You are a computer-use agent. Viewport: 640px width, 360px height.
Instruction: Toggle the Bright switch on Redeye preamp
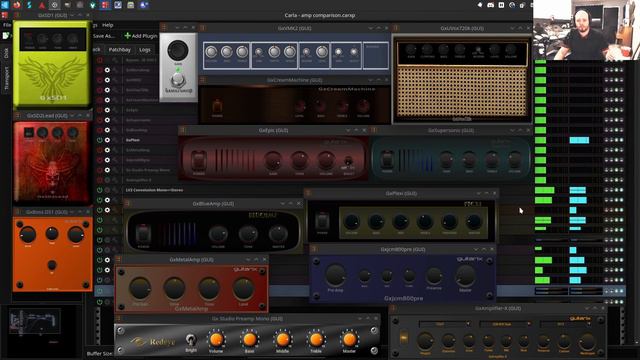pos(191,339)
